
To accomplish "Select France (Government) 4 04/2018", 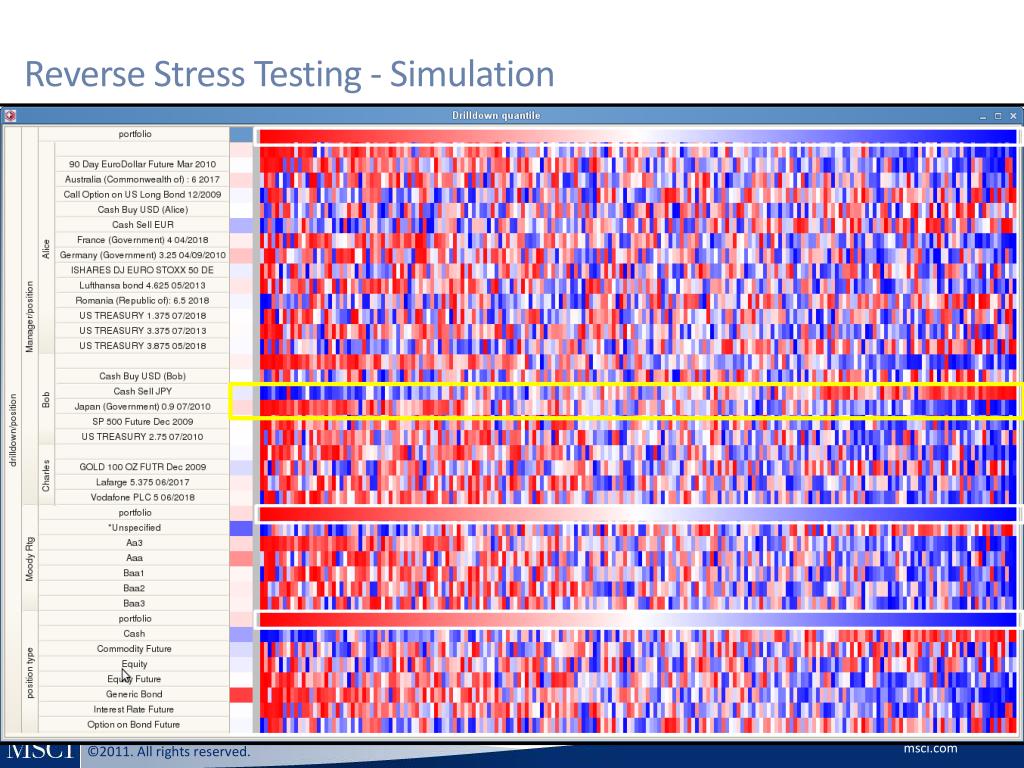I will click(x=142, y=240).
